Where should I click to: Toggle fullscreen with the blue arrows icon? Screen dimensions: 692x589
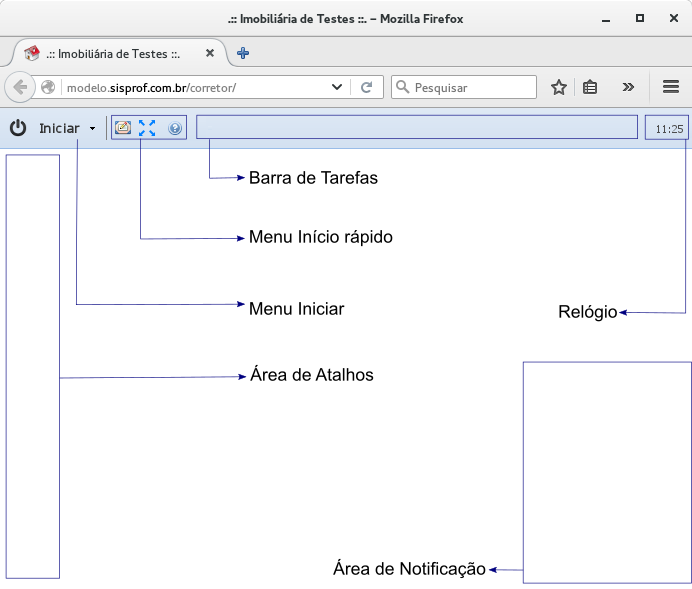(x=148, y=128)
